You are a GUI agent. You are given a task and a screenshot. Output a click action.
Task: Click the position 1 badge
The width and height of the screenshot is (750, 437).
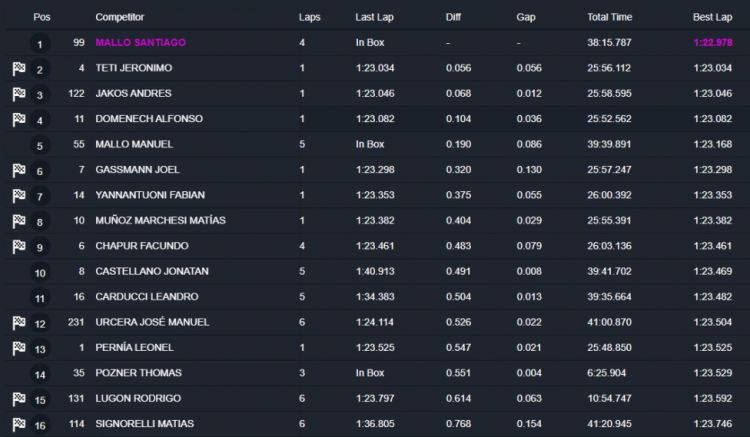(x=40, y=44)
